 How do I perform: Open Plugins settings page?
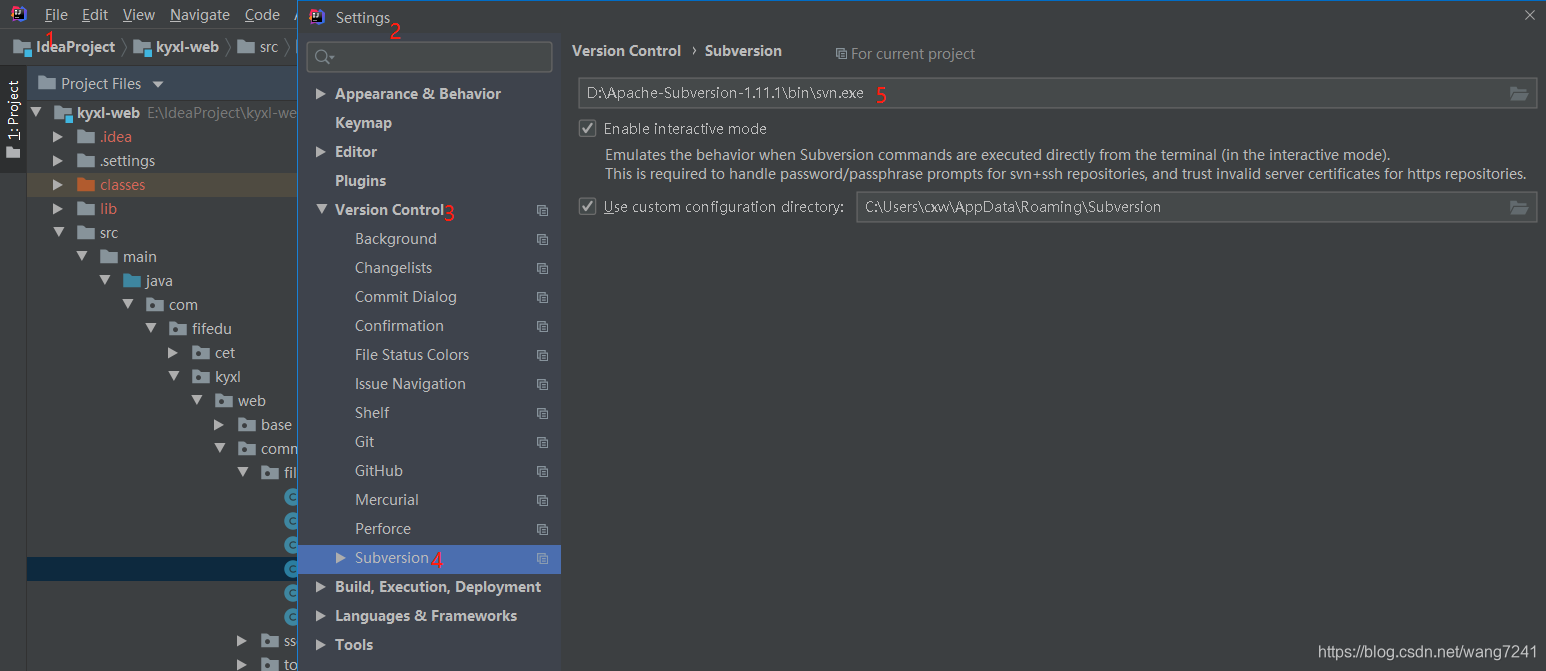[360, 181]
